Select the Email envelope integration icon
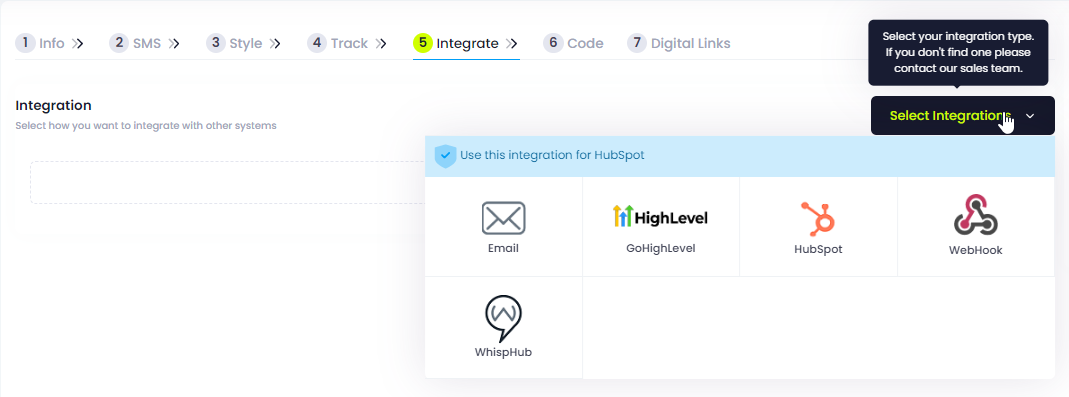1069x397 pixels. pyautogui.click(x=503, y=218)
